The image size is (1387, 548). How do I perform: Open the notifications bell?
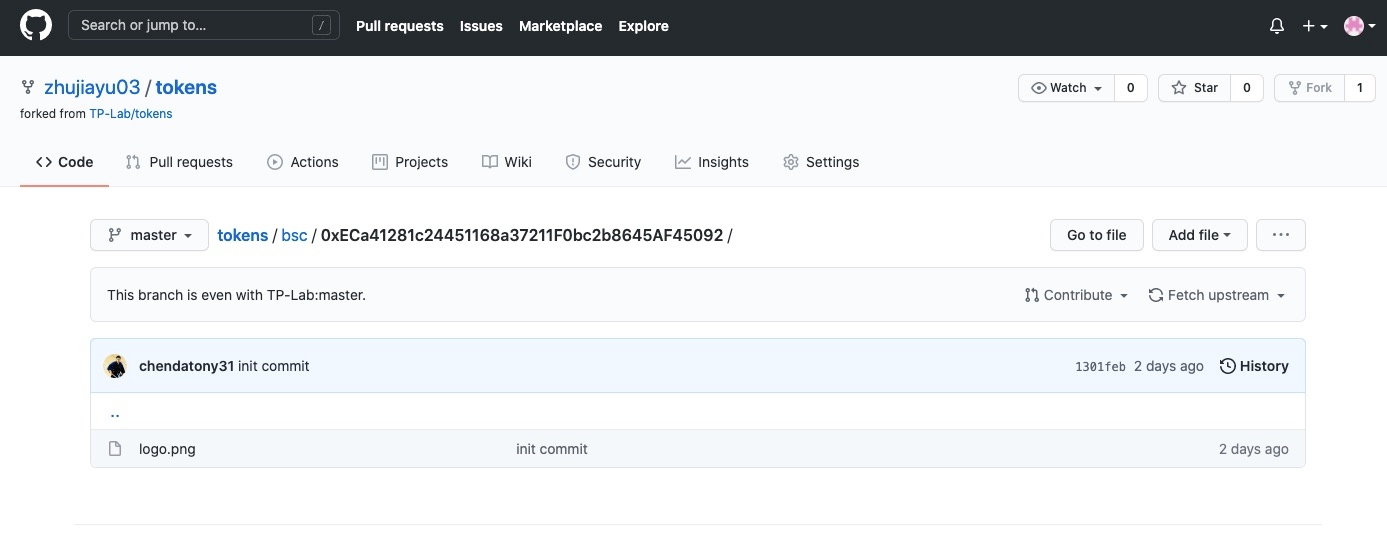(x=1276, y=26)
